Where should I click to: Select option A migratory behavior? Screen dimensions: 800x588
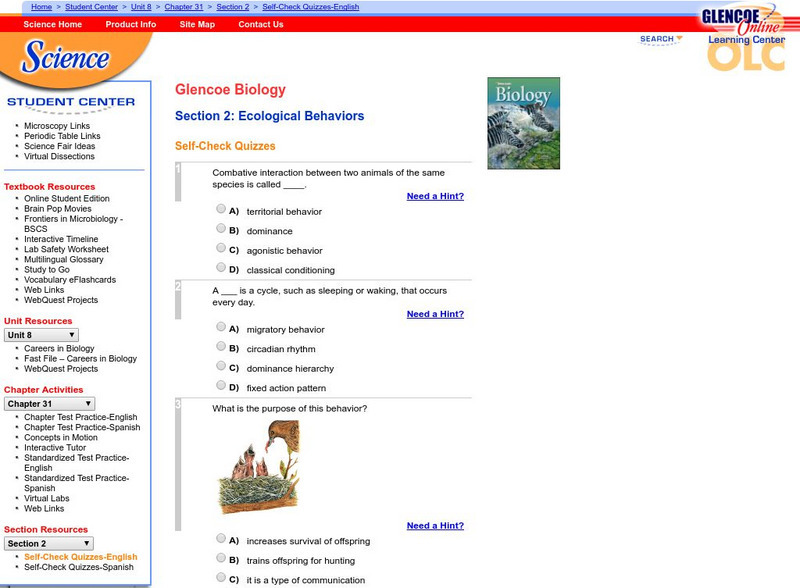(x=221, y=327)
